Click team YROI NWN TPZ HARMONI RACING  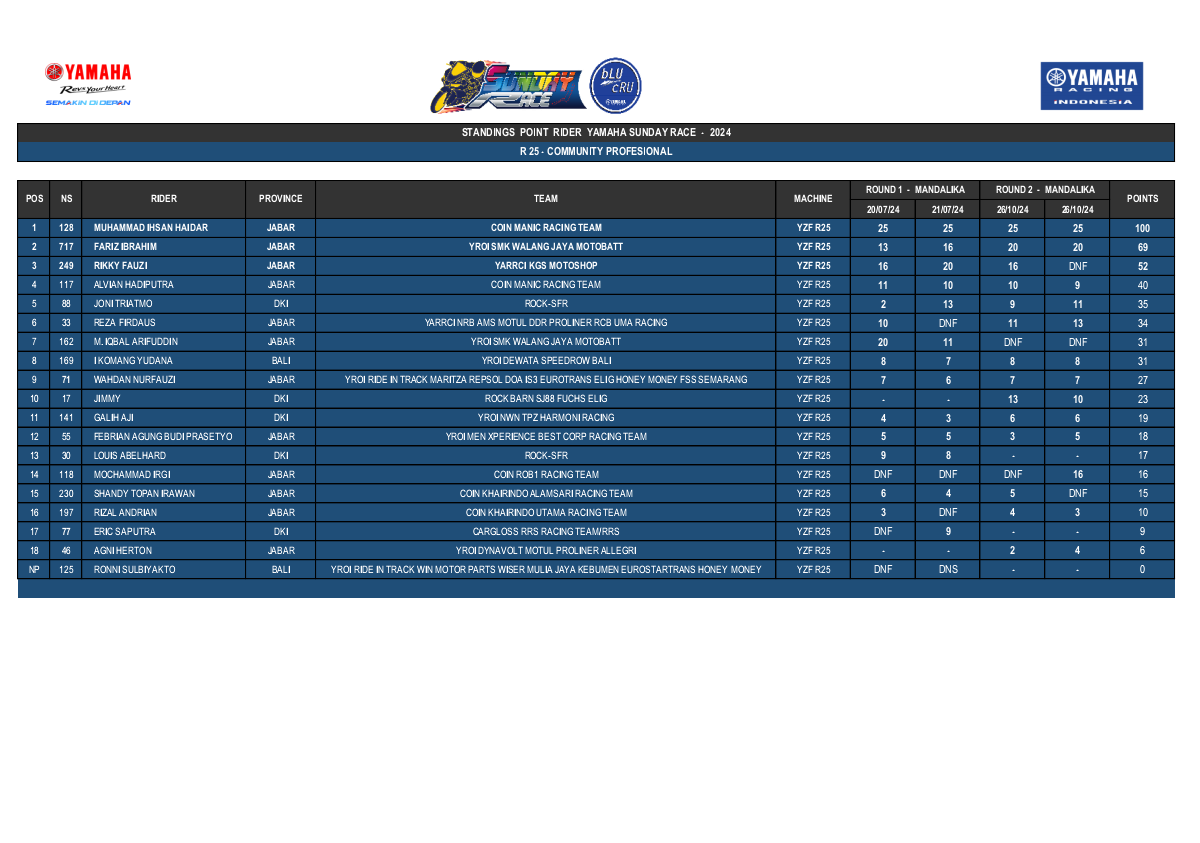click(x=546, y=418)
